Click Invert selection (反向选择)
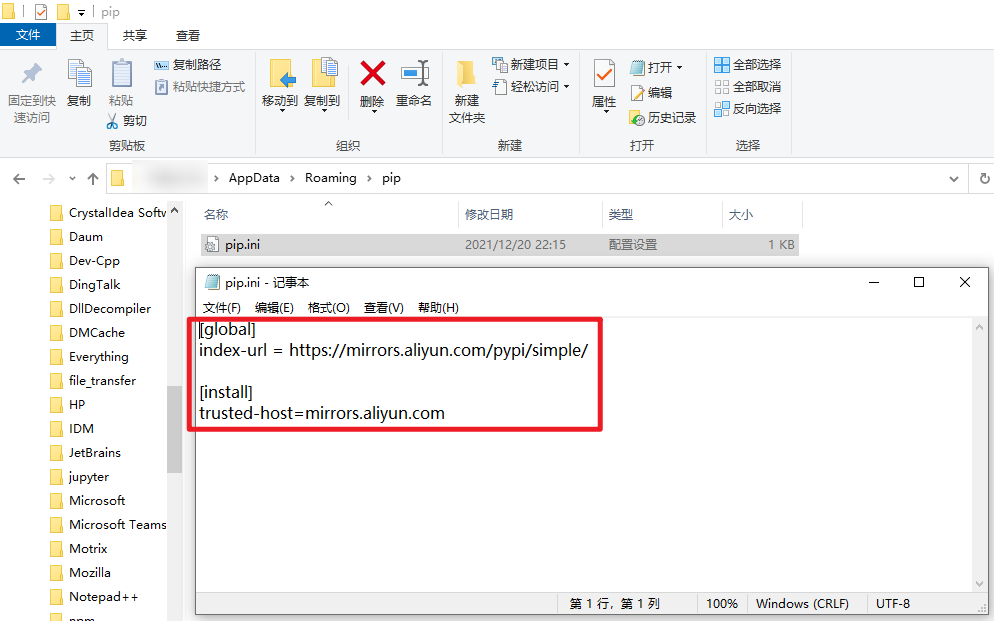This screenshot has height=621, width=994. tap(747, 109)
